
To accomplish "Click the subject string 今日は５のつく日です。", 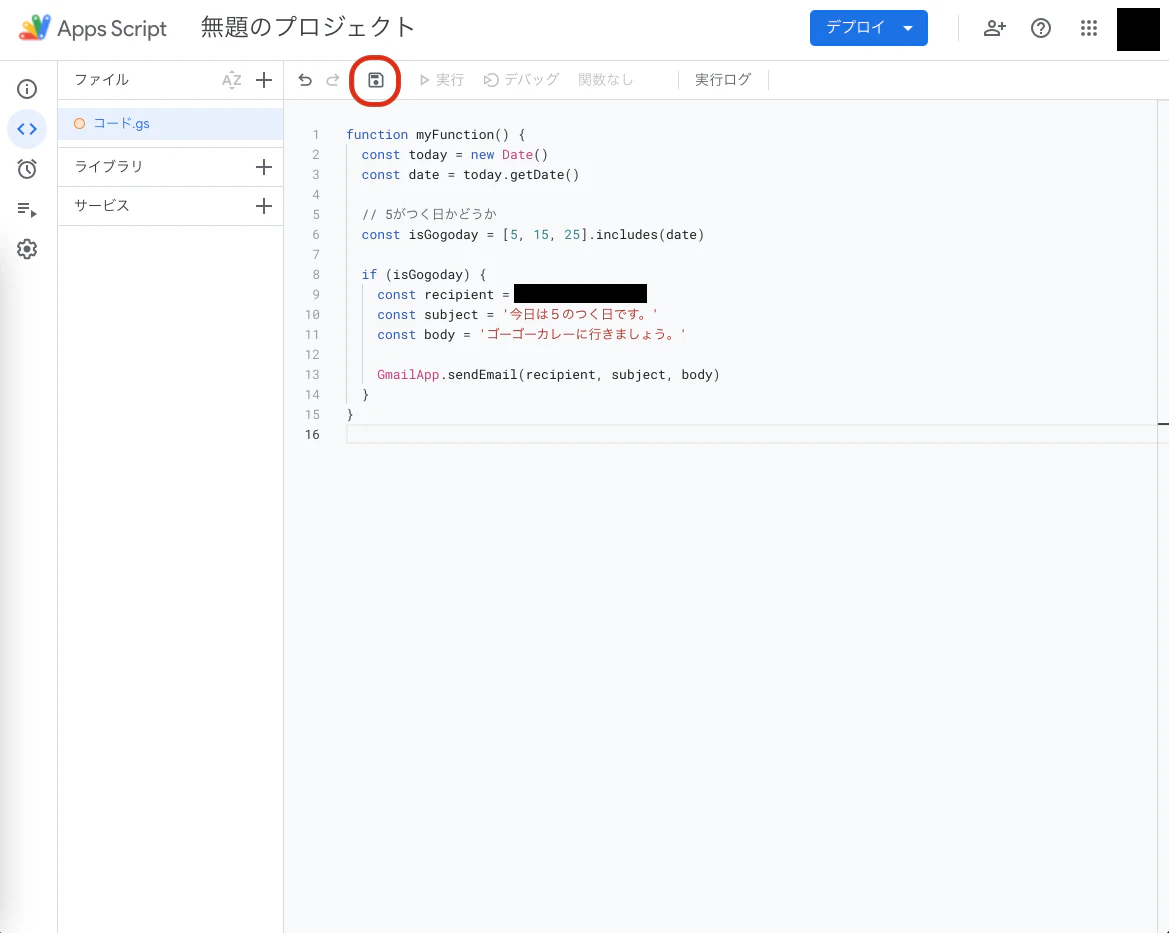I will tap(580, 315).
